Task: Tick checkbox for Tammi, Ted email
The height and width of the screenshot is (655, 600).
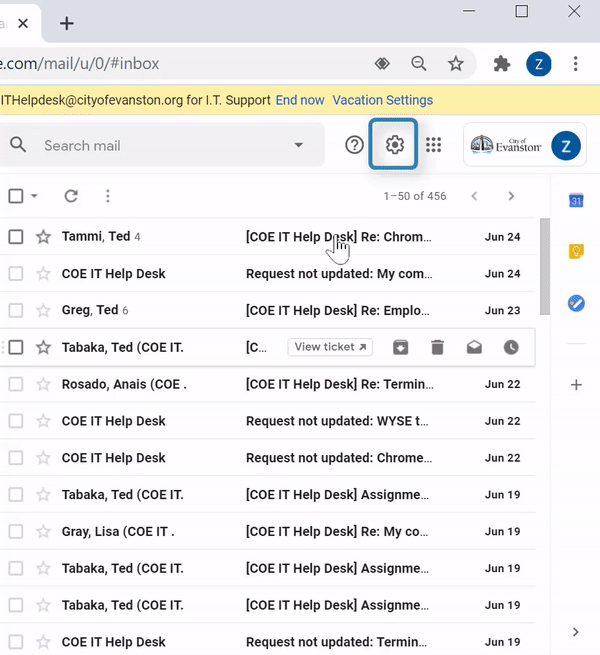Action: (x=16, y=237)
